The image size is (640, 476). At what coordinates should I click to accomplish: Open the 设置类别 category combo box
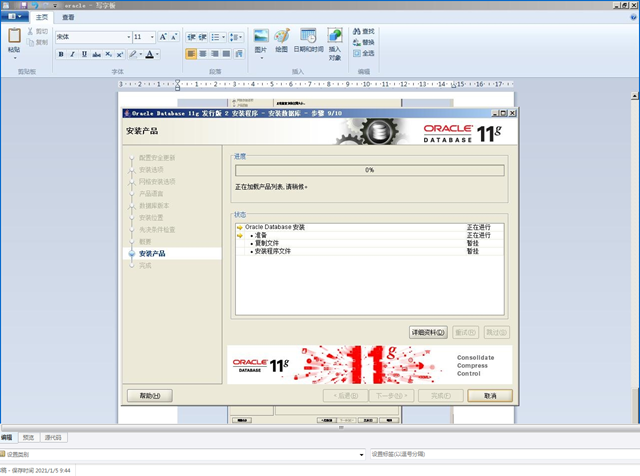(x=183, y=454)
